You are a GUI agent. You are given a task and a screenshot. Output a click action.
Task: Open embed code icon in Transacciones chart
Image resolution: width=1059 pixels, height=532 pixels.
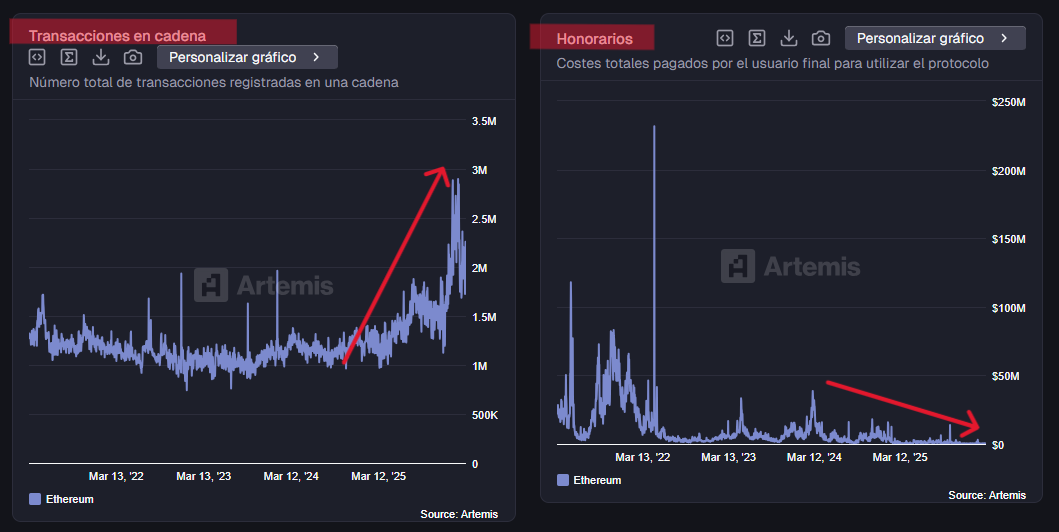tap(37, 57)
